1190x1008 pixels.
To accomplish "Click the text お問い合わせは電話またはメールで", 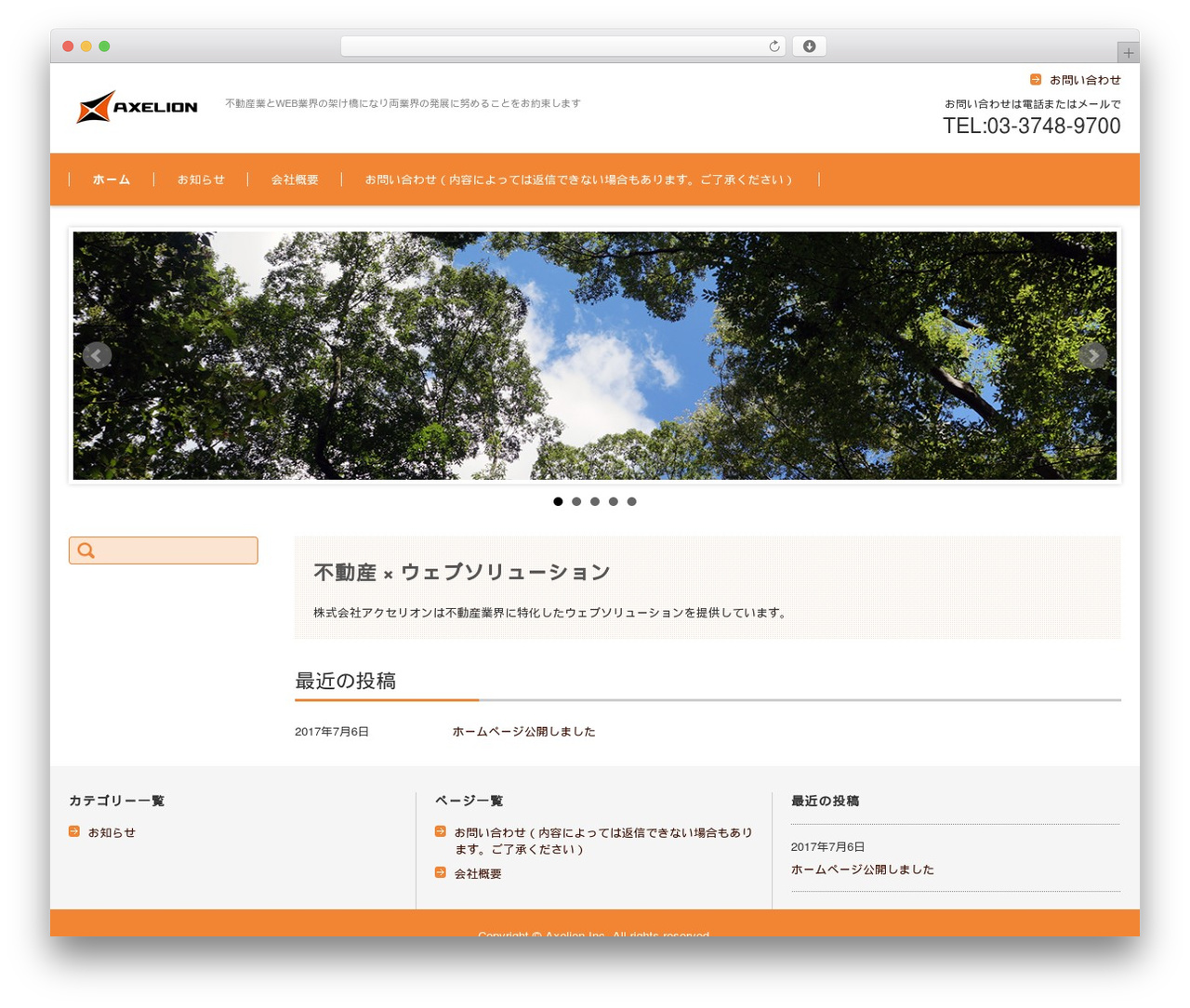I will click(x=1033, y=104).
